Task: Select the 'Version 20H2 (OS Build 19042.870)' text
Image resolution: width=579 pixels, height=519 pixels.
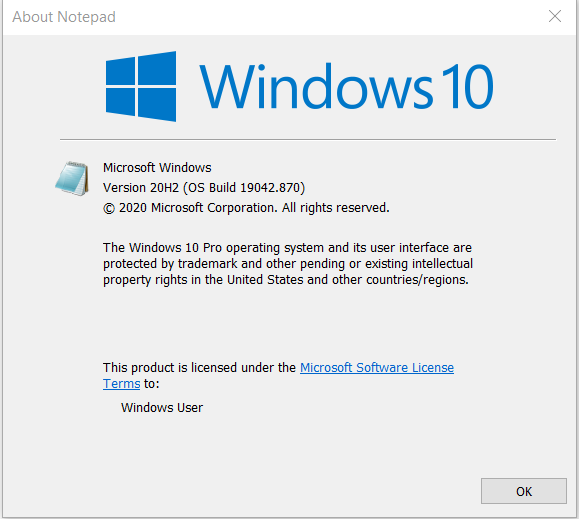Action: [x=204, y=188]
